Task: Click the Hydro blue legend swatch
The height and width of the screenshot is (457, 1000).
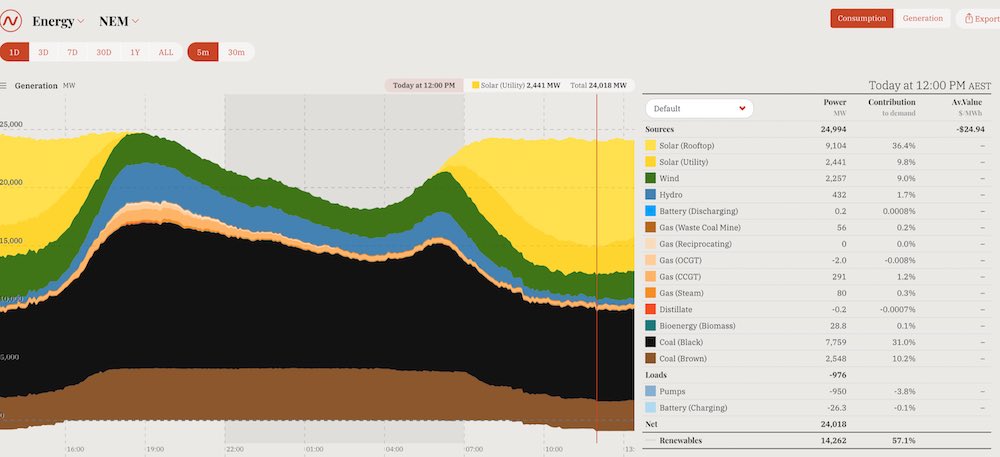Action: 651,195
